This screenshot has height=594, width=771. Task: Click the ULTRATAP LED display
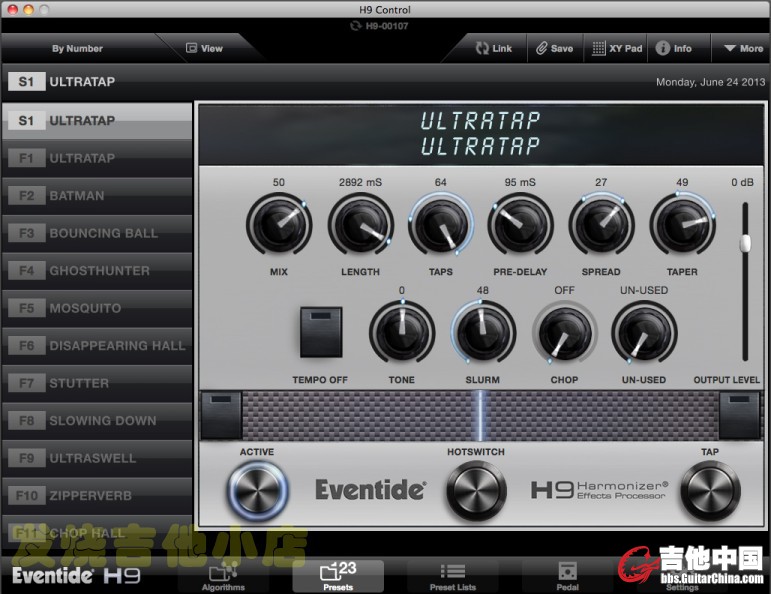click(480, 134)
